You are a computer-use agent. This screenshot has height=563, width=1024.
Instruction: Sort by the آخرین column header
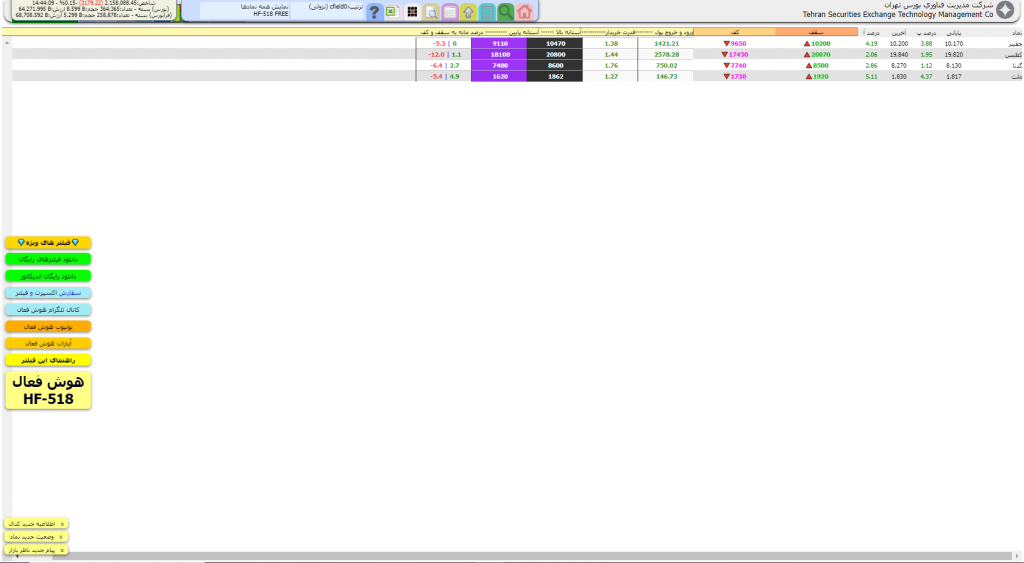(x=899, y=33)
